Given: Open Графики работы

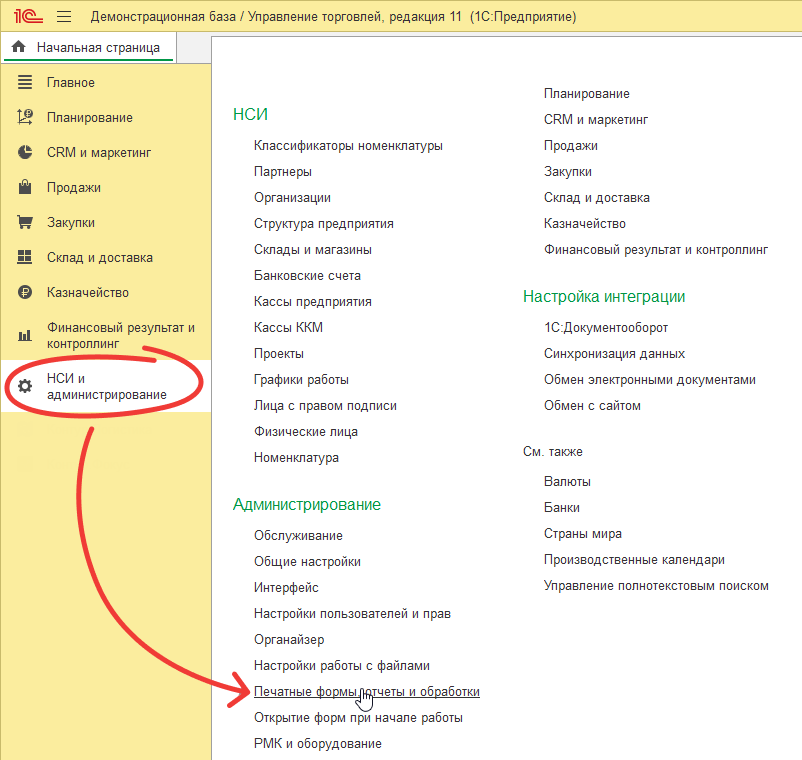Looking at the screenshot, I should coord(301,380).
